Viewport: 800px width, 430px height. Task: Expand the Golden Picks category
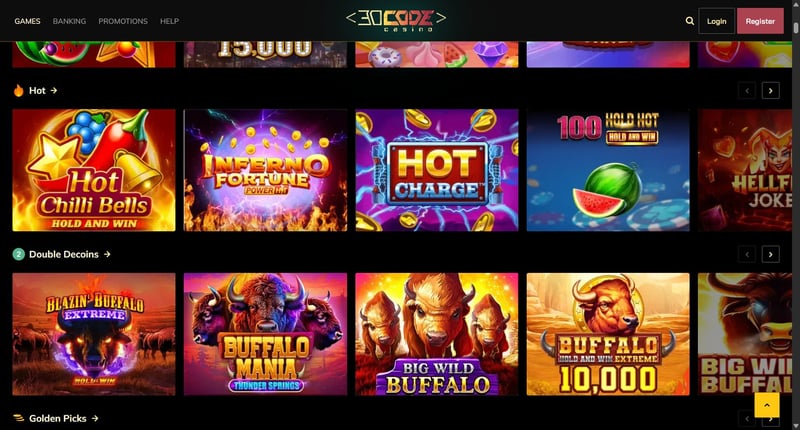(x=63, y=418)
